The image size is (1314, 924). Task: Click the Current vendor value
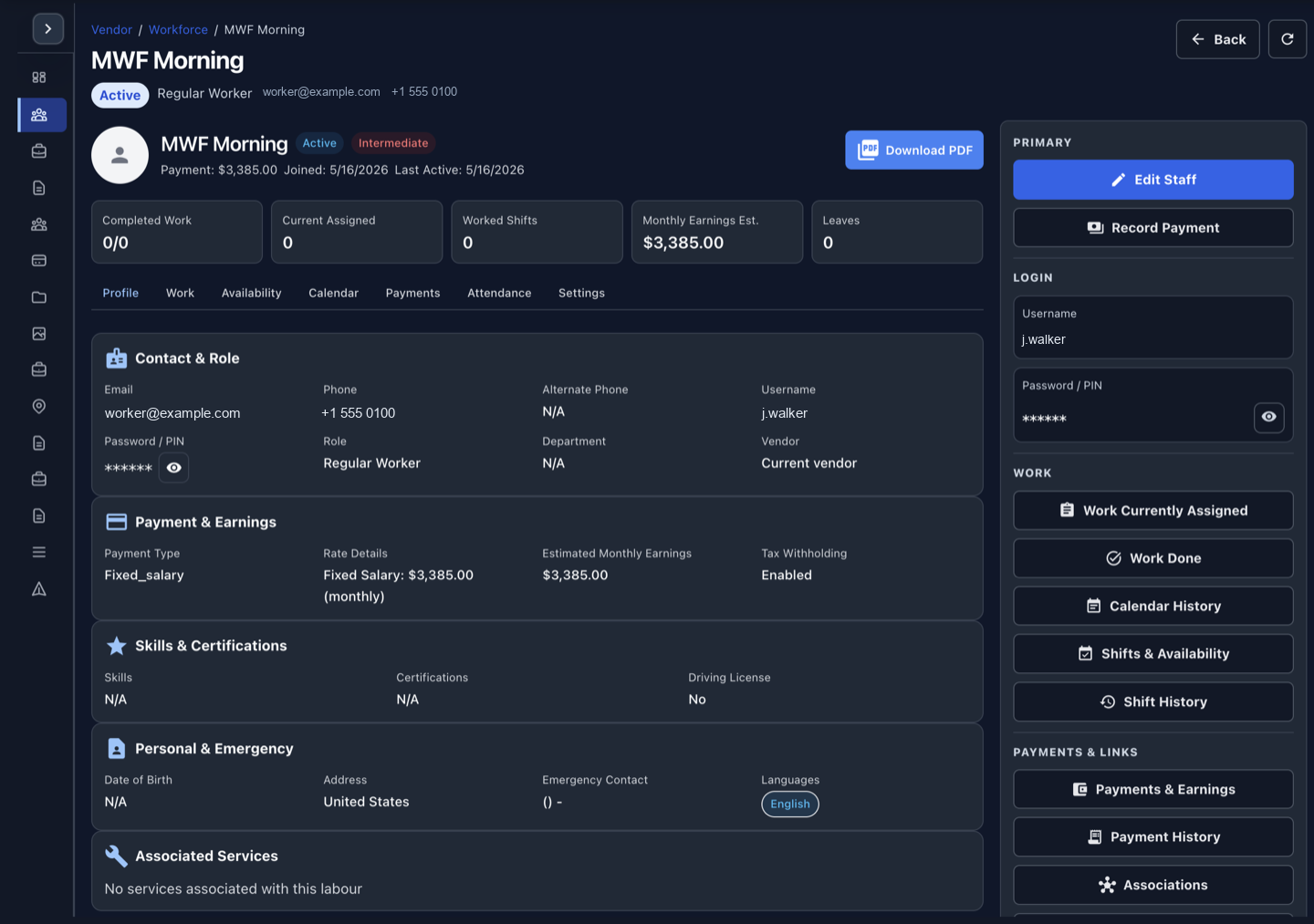809,463
